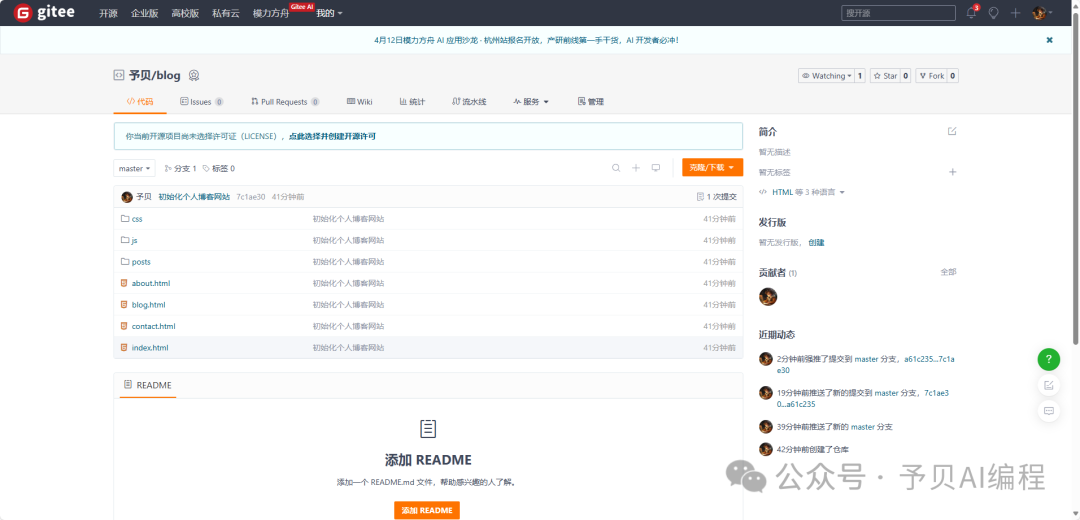Click 私有云 in top navigation
The width and height of the screenshot is (1080, 520).
[x=226, y=13]
